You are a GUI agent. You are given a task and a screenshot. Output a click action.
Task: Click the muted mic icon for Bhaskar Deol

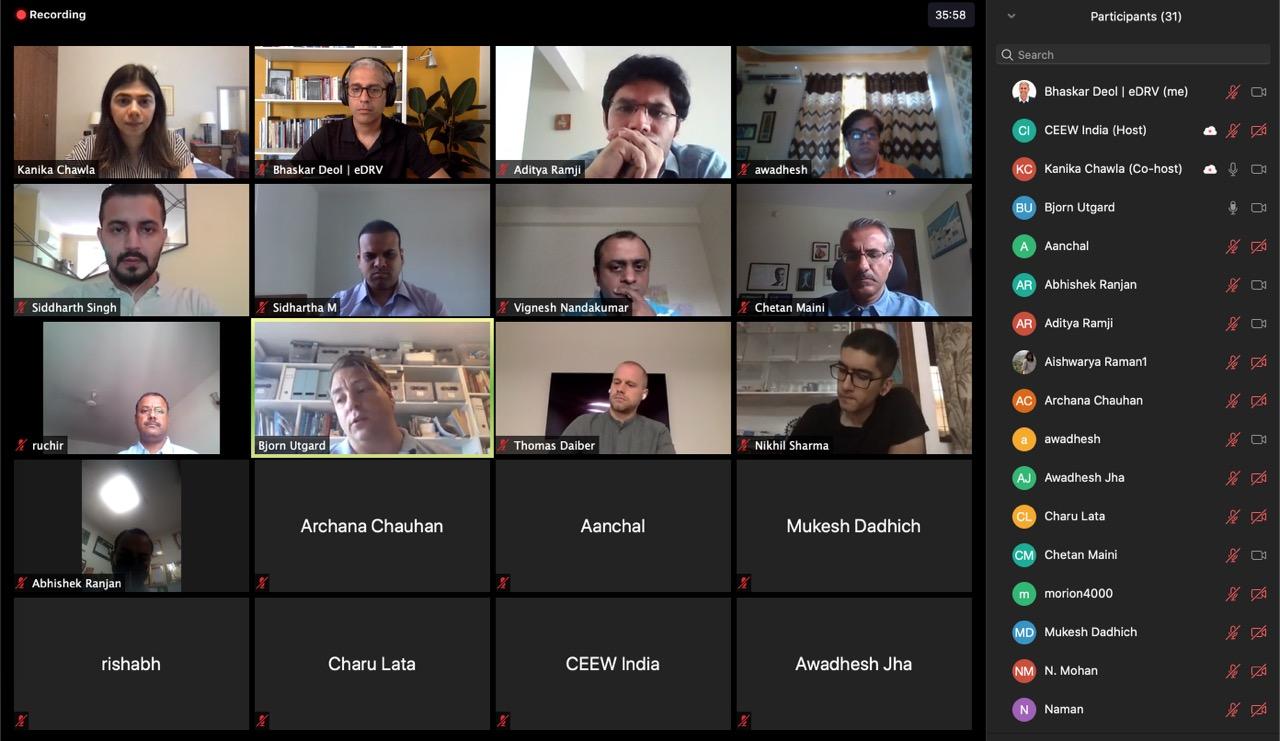1233,92
